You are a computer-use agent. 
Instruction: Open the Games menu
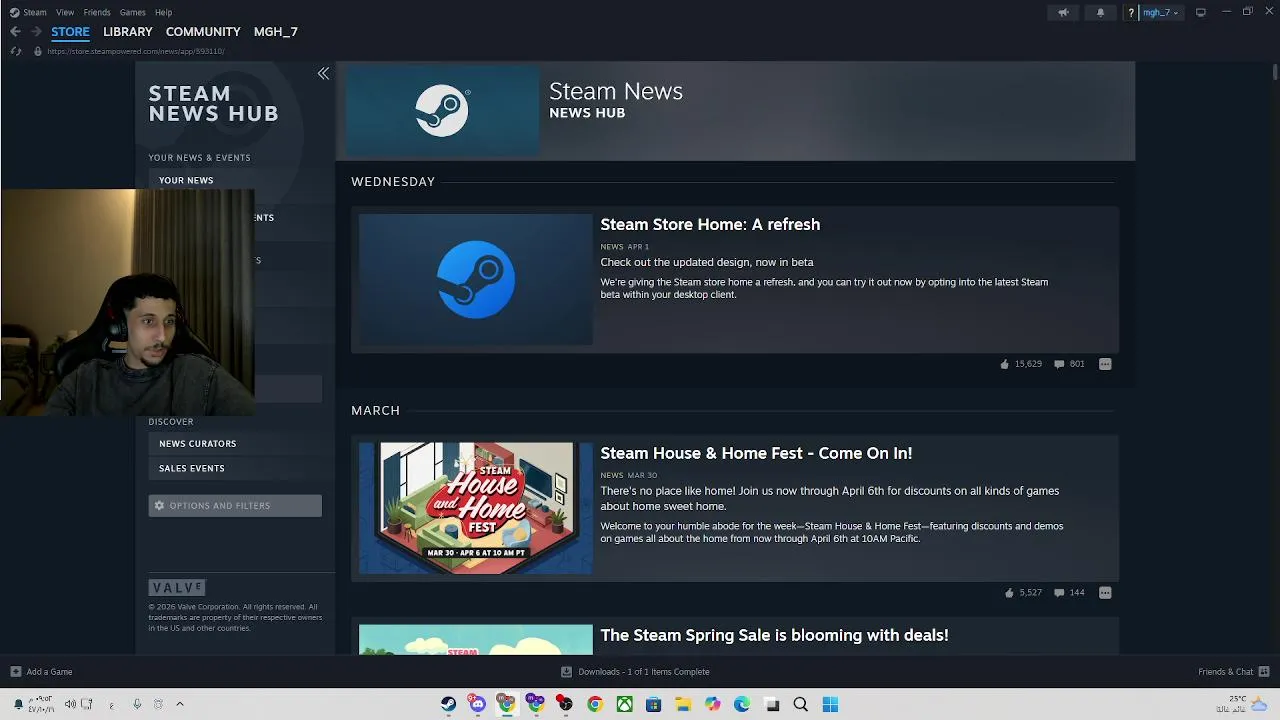point(132,12)
